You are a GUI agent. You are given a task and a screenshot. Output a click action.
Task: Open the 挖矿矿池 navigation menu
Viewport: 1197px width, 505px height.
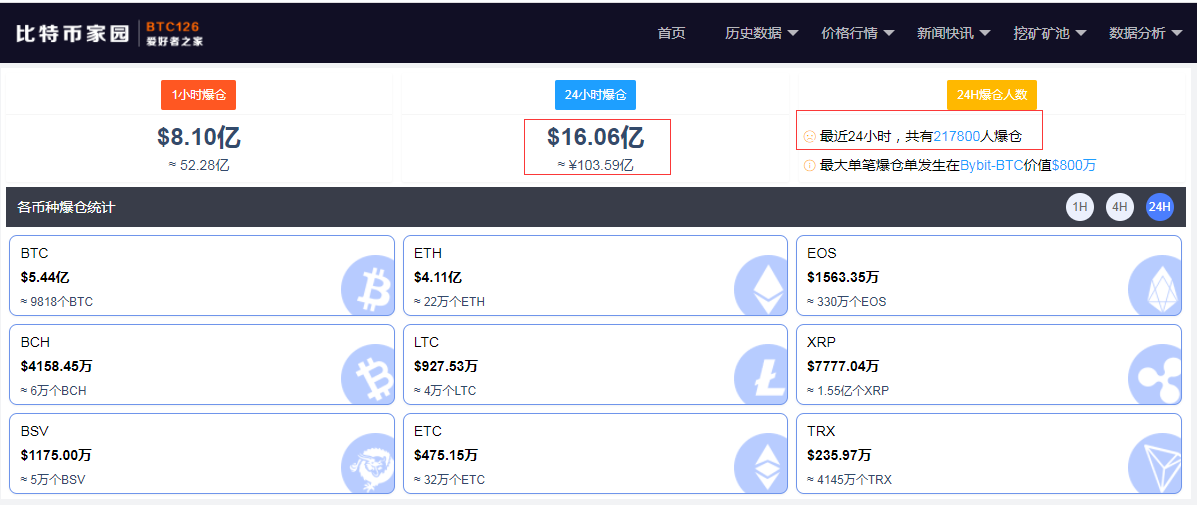click(1049, 33)
